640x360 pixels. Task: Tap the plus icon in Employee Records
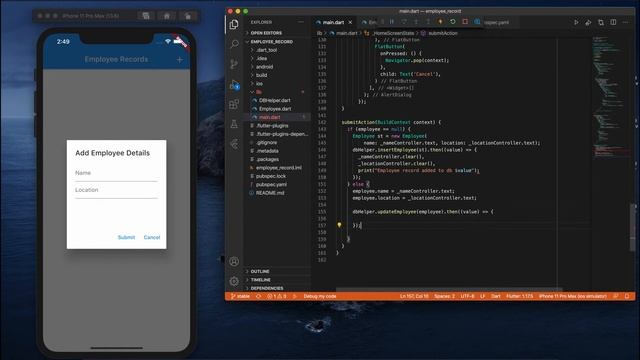click(180, 60)
